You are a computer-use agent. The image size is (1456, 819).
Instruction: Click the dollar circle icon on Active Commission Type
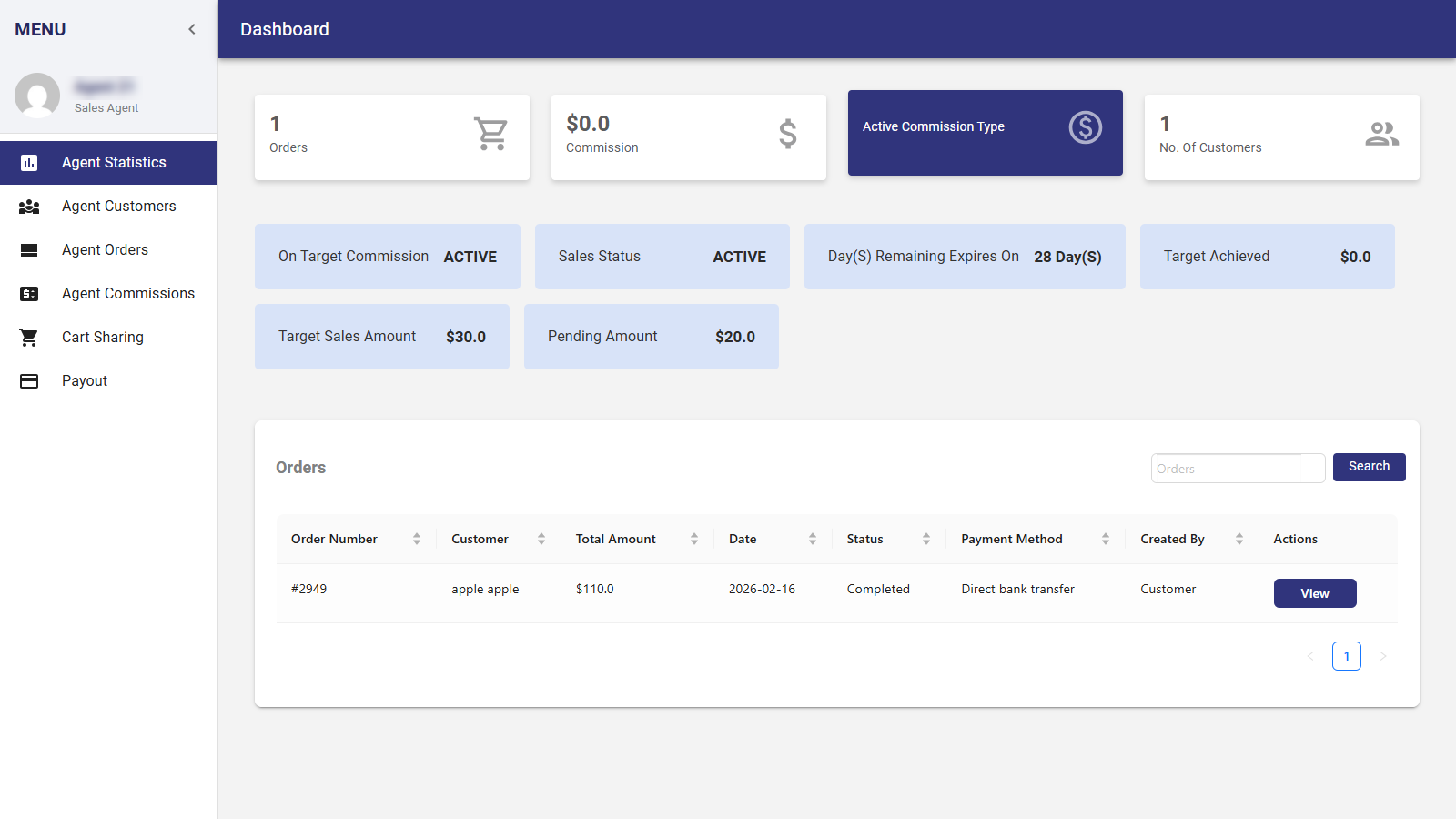pos(1085,127)
